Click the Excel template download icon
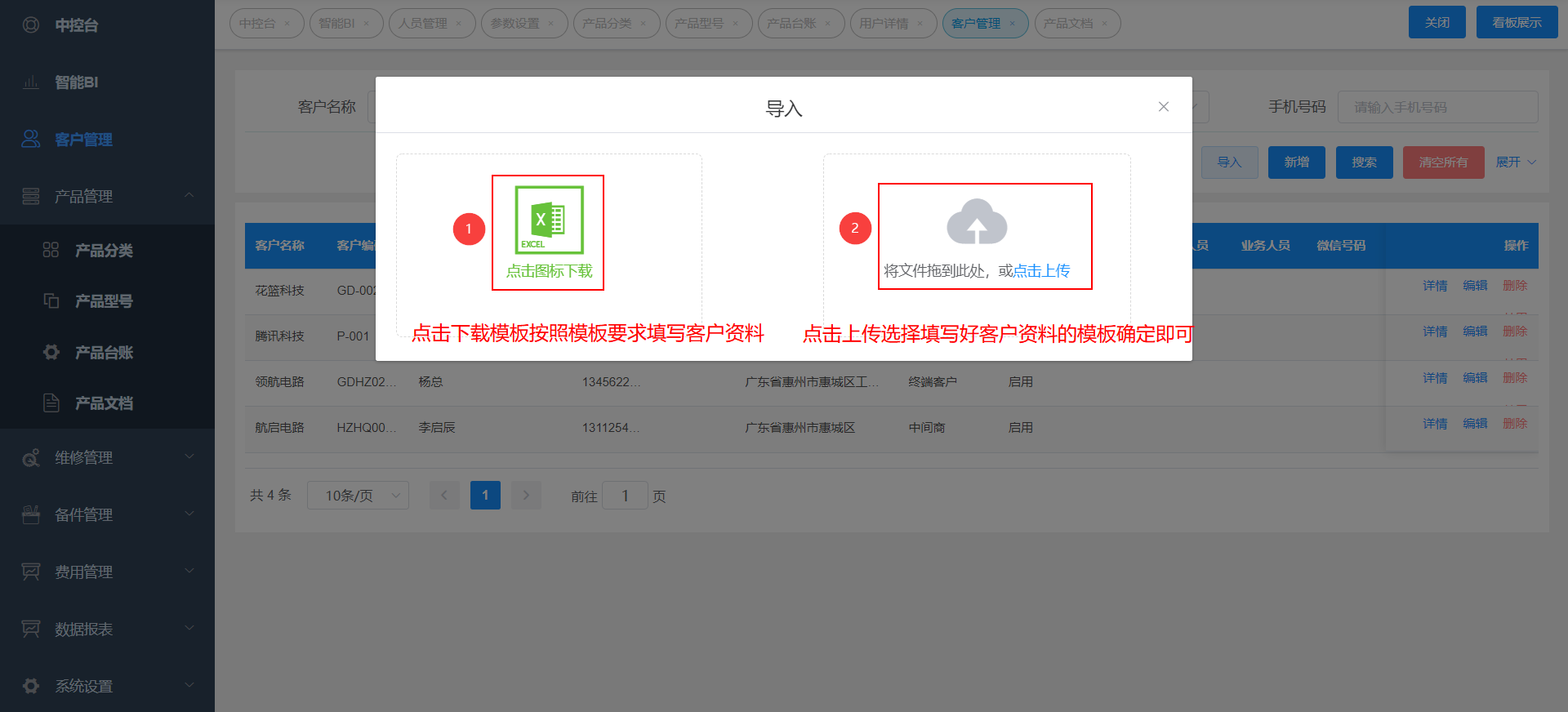 point(549,220)
